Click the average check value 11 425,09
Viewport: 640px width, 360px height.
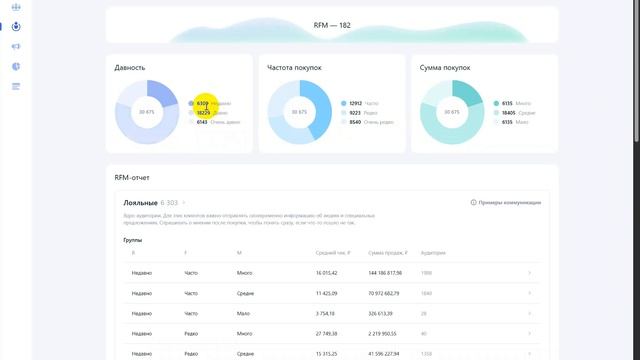click(x=327, y=293)
